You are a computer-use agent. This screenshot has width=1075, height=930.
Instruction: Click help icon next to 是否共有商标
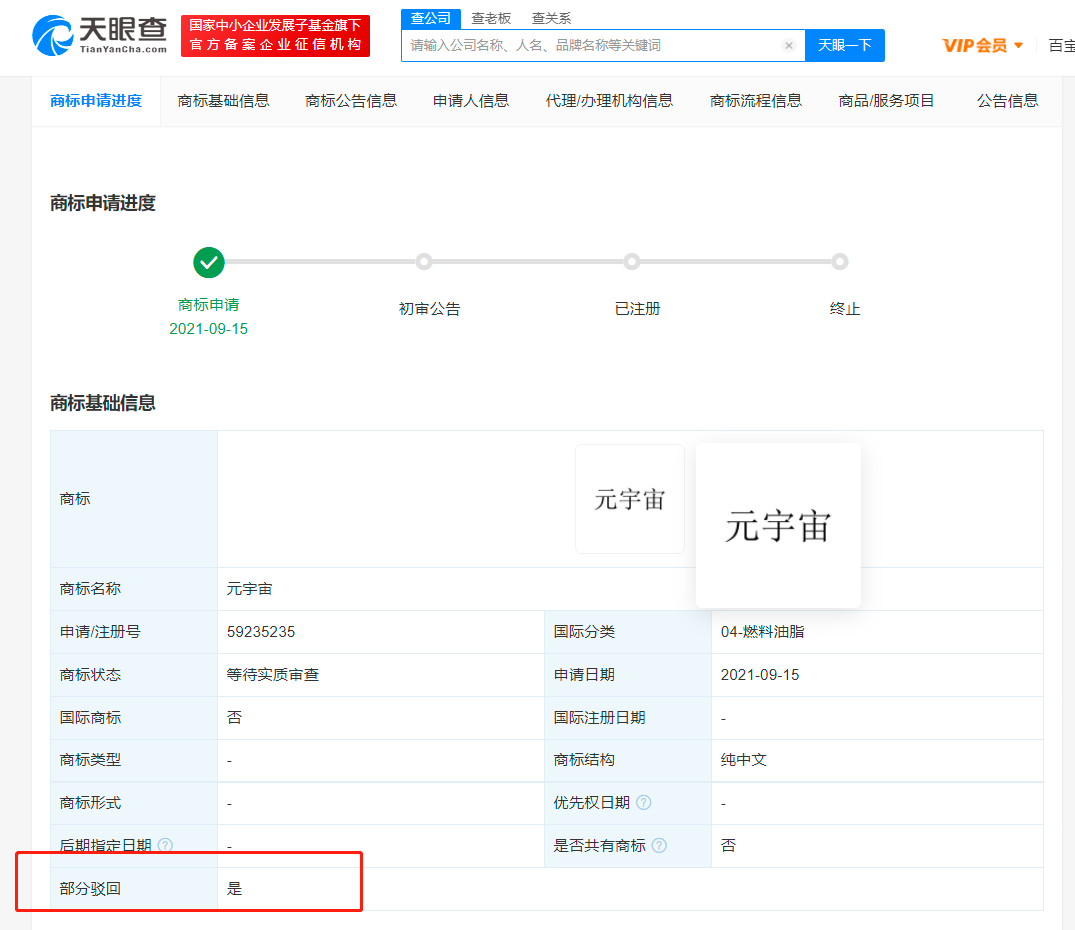[x=660, y=846]
